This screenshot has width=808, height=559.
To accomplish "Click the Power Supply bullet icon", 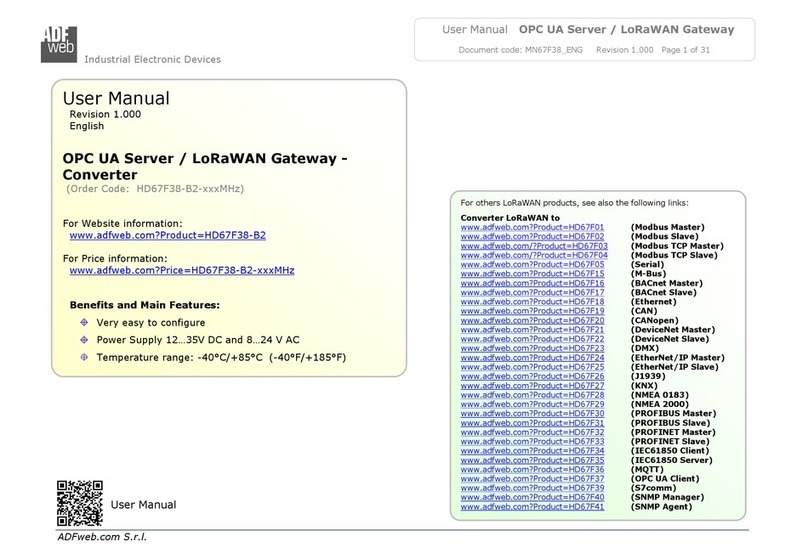I will point(84,340).
